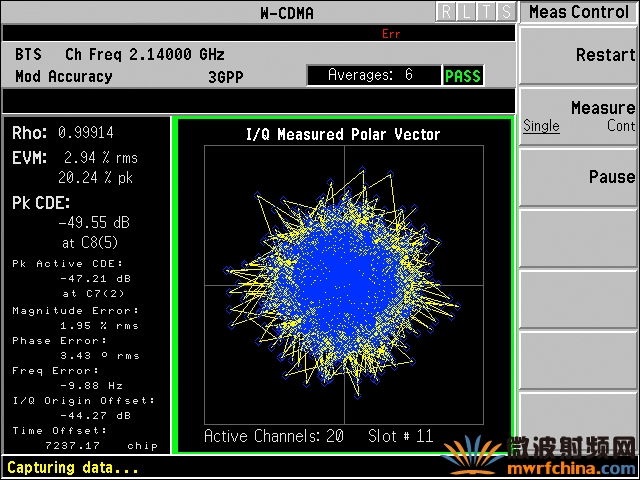Click the S status indicator

pos(506,12)
